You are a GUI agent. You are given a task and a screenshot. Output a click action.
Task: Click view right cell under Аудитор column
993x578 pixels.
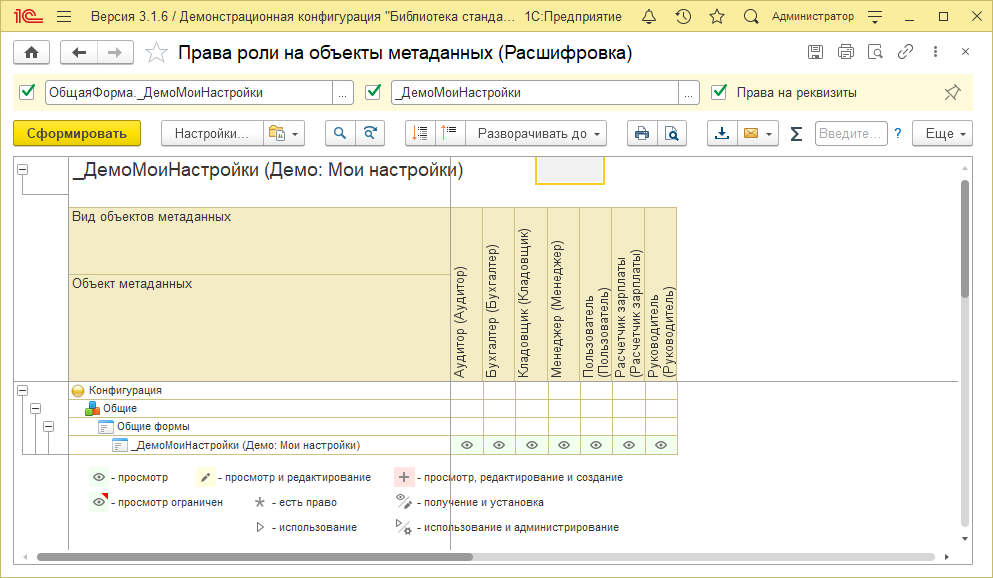(x=467, y=445)
